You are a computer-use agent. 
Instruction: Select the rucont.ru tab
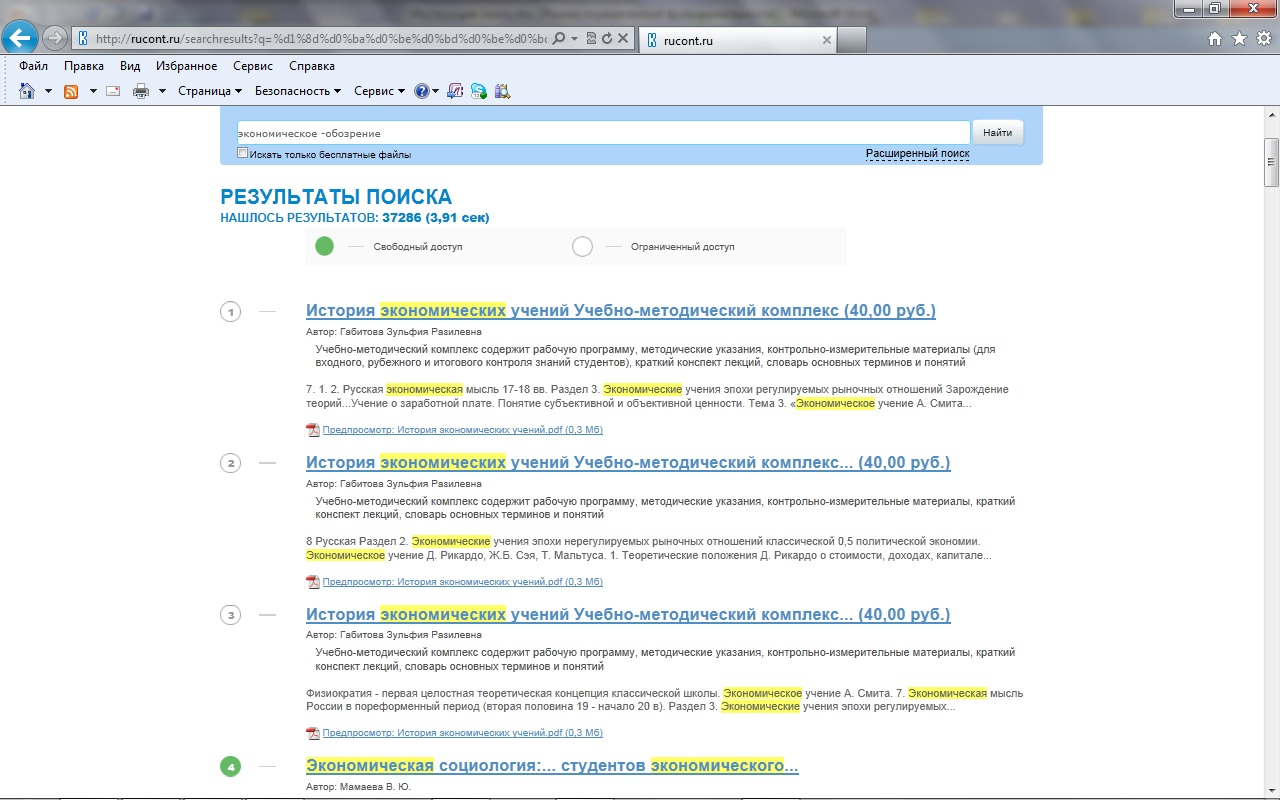pos(738,40)
